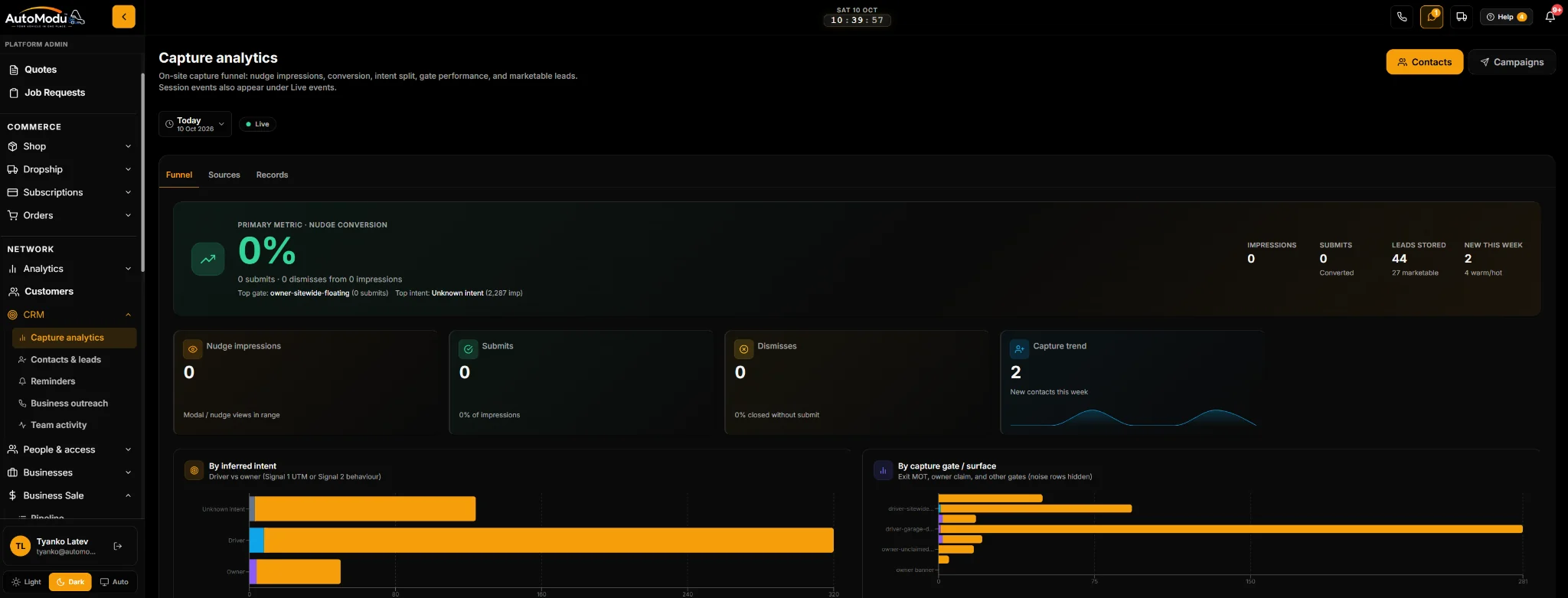This screenshot has width=1568, height=598.
Task: Open the Today date range dropdown
Action: (195, 124)
